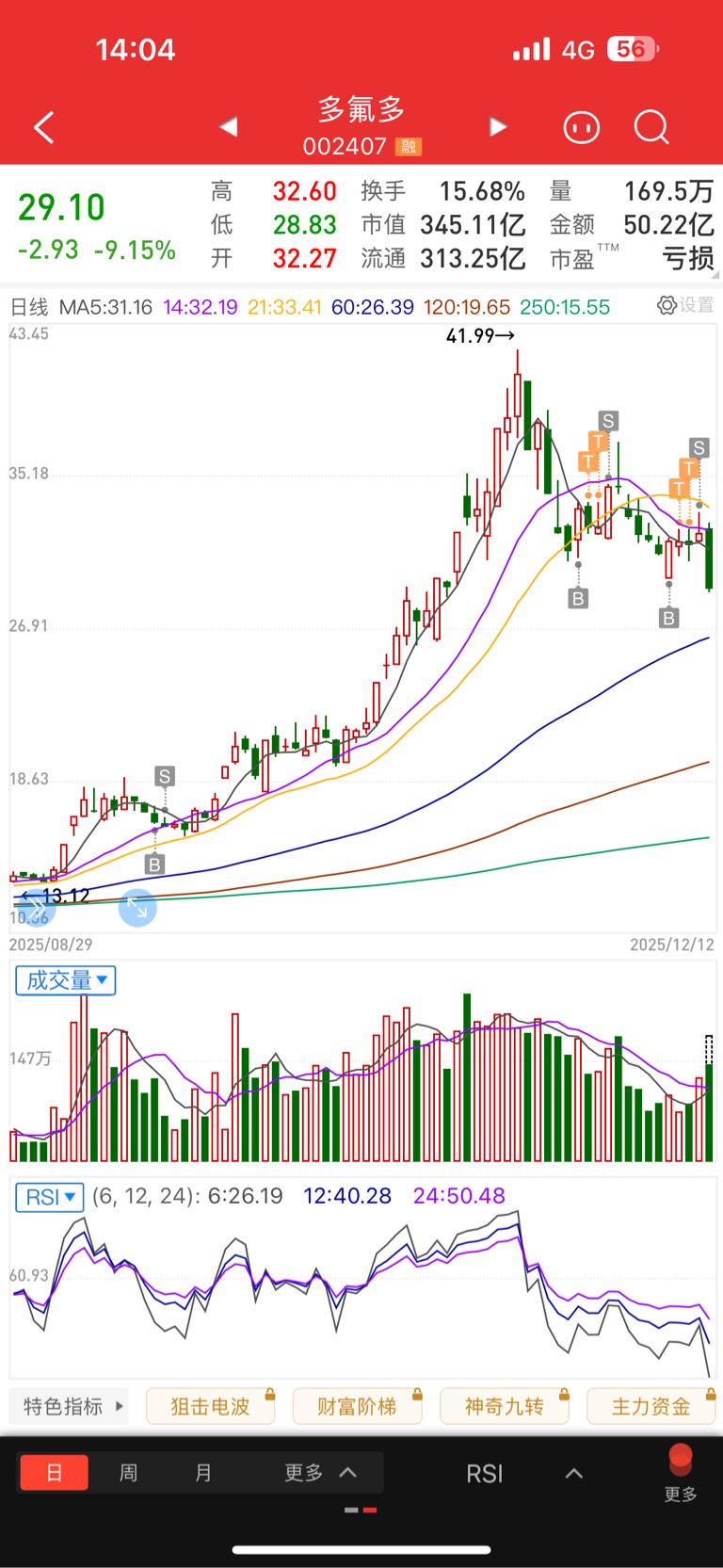Tap the blue expand-arrows fullscreen bubble
The height and width of the screenshot is (1568, 723).
137,908
